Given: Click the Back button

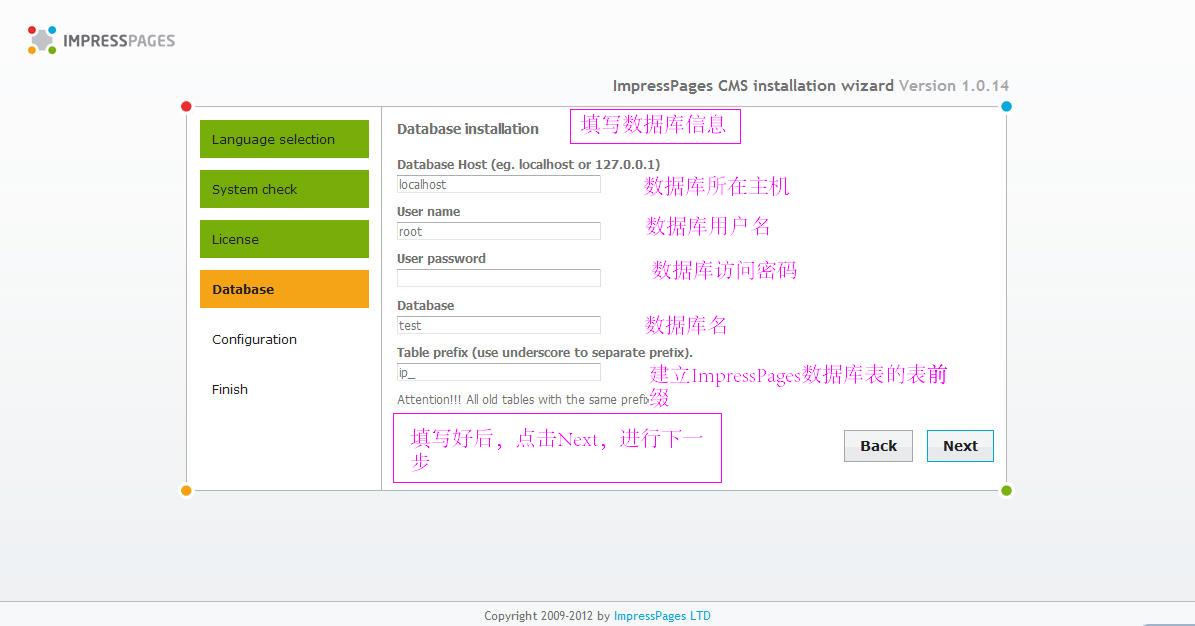Looking at the screenshot, I should coord(878,446).
